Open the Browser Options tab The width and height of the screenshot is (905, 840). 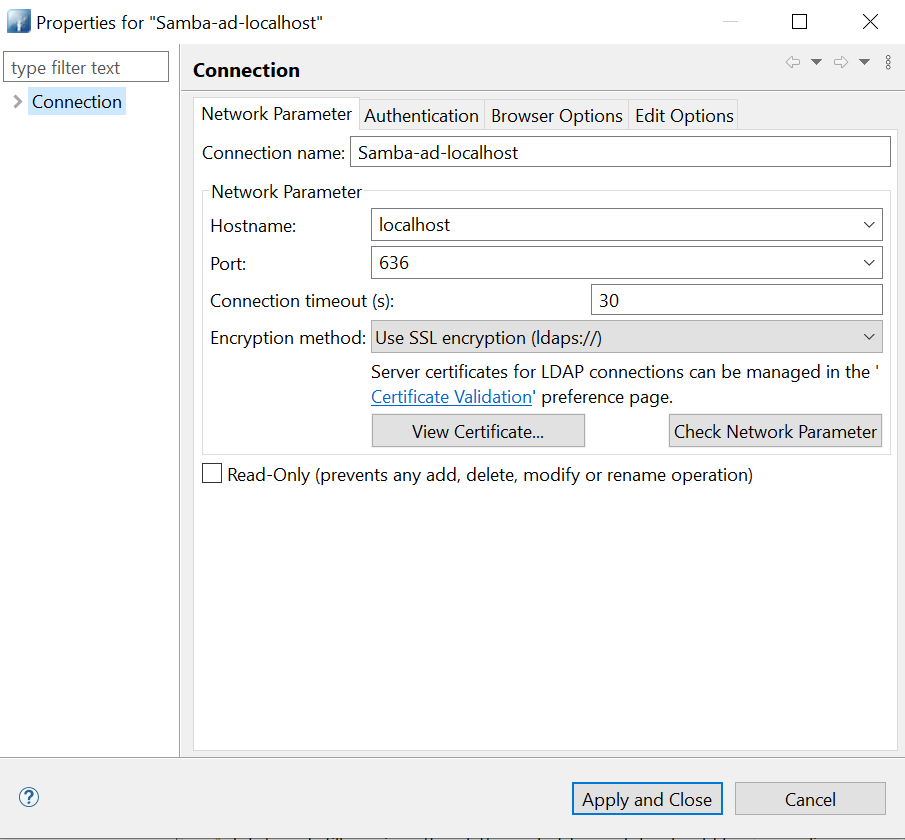point(556,115)
